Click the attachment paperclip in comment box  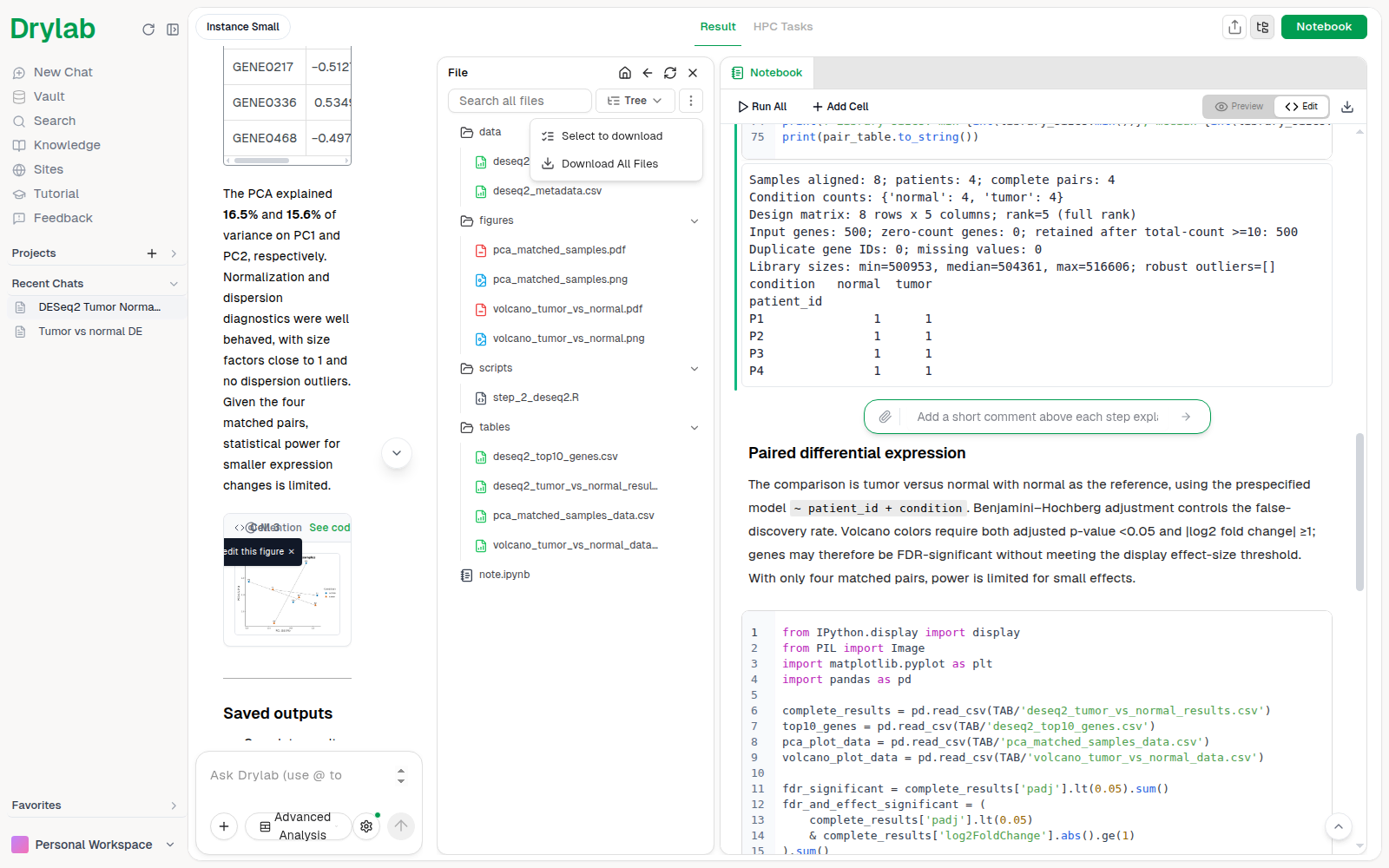[x=885, y=417]
